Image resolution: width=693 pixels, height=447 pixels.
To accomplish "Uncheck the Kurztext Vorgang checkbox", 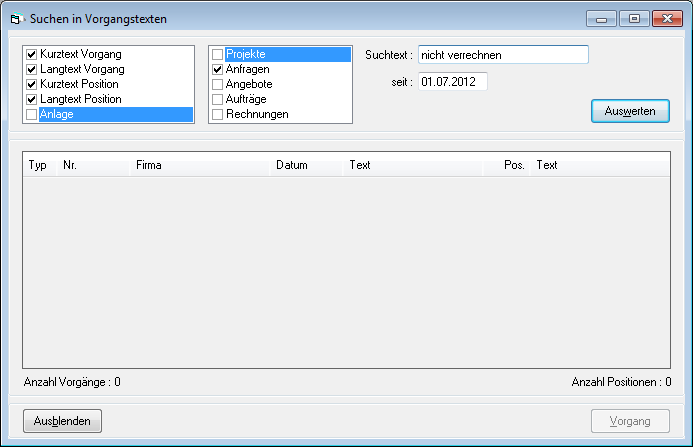I will 32,54.
